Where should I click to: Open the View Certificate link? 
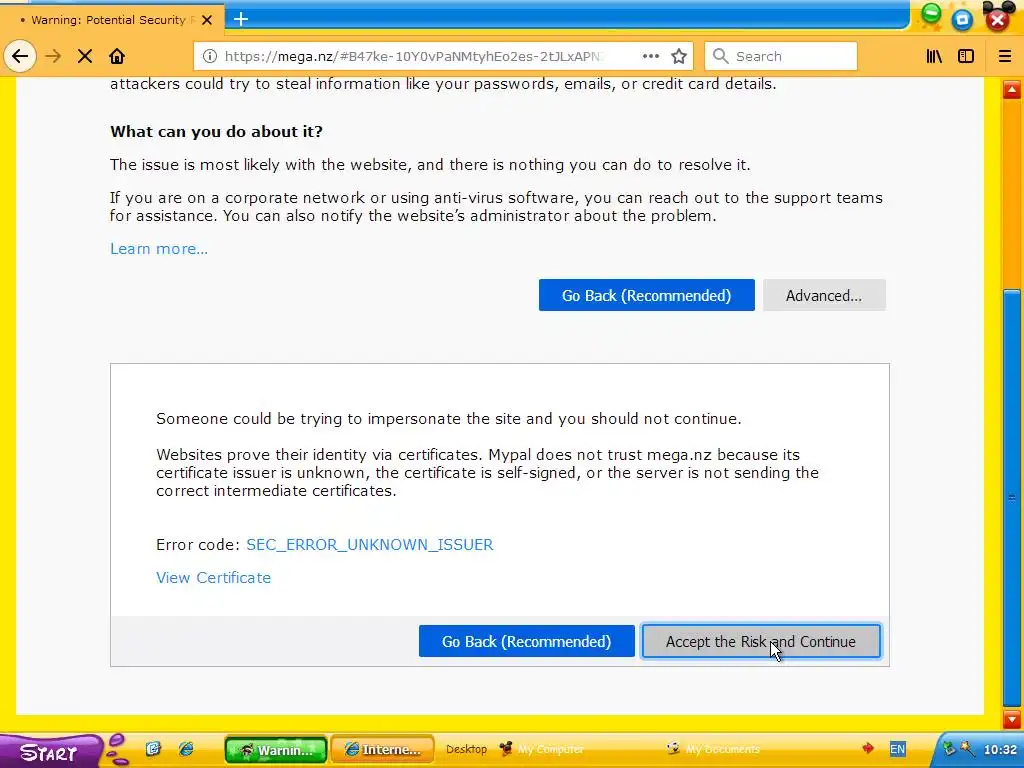click(214, 577)
